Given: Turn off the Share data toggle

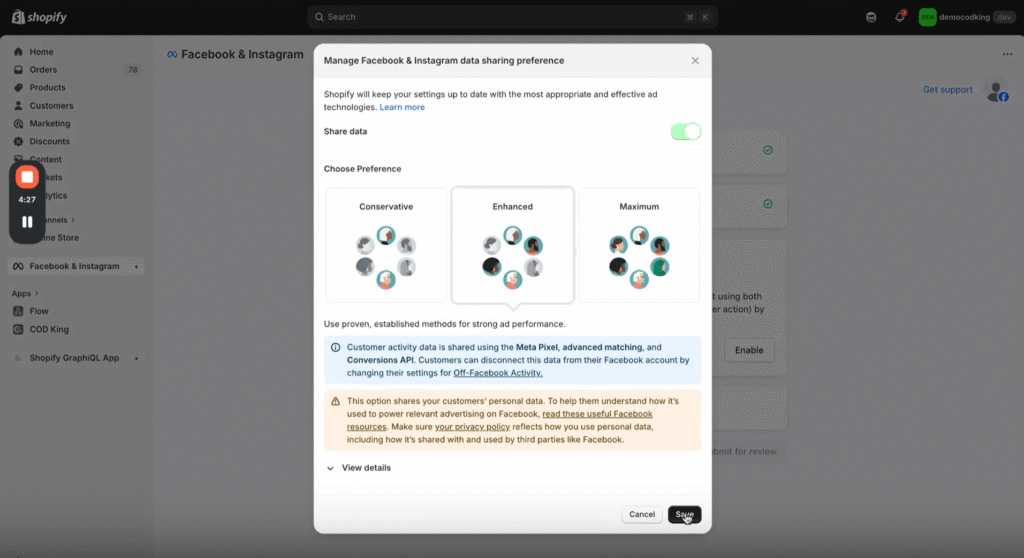Looking at the screenshot, I should pyautogui.click(x=685, y=132).
